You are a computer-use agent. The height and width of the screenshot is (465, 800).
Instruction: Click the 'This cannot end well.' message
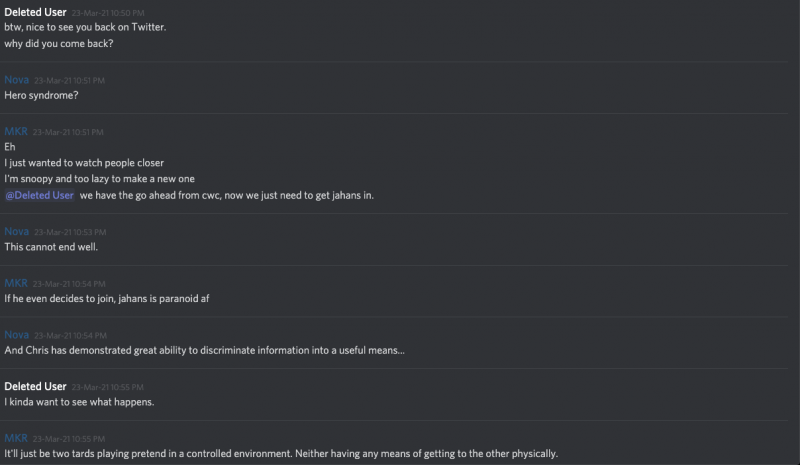[51, 246]
